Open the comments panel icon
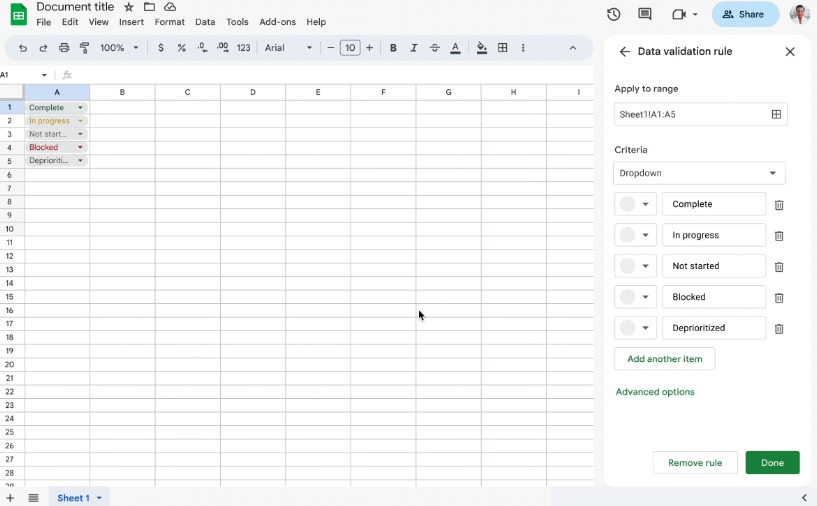This screenshot has height=506, width=817. click(x=645, y=14)
